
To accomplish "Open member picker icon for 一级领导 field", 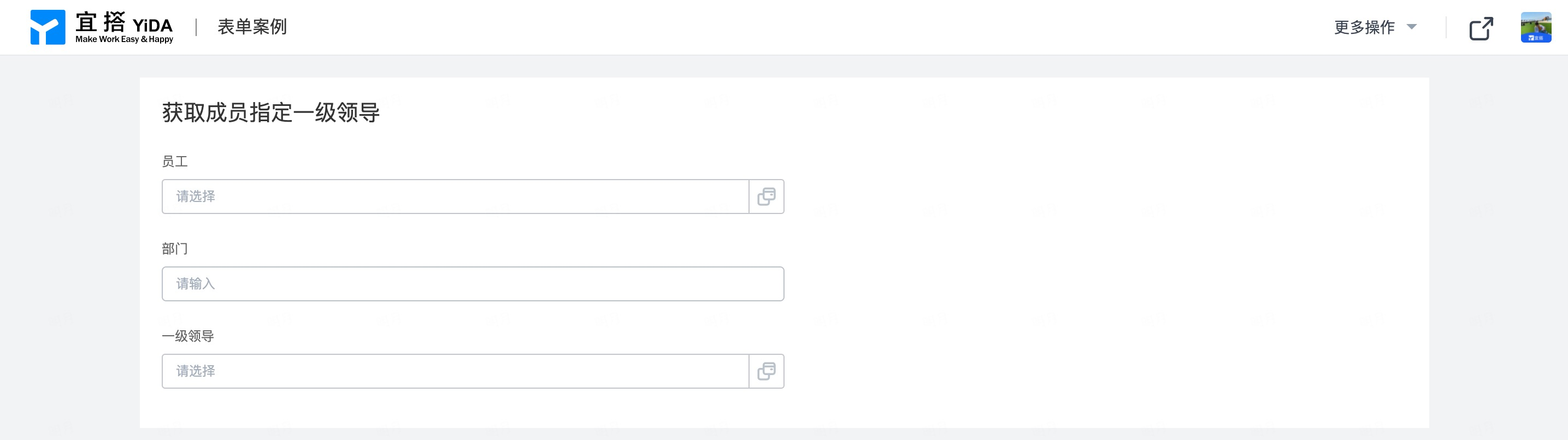I will 767,371.
